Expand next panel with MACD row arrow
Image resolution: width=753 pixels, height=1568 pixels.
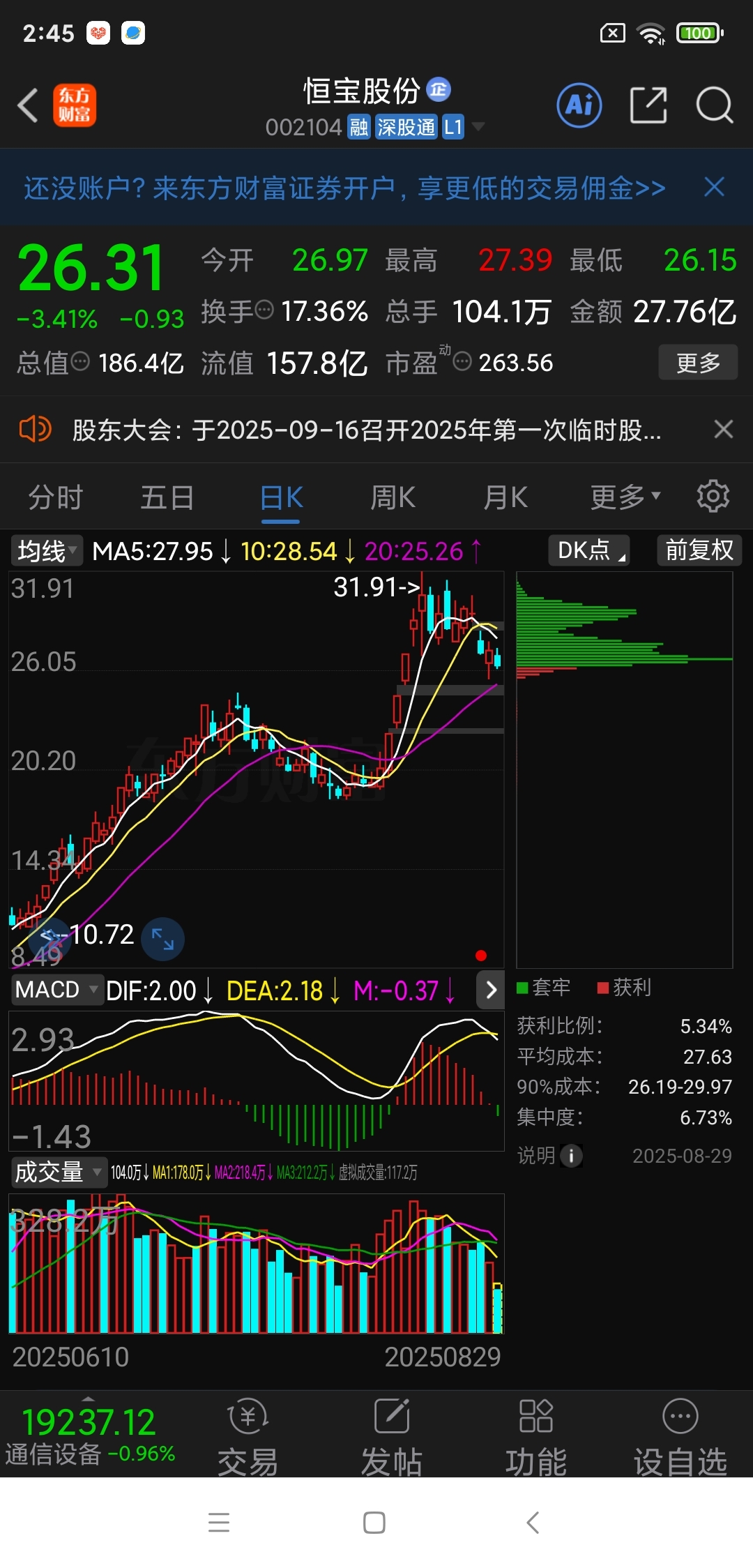491,990
